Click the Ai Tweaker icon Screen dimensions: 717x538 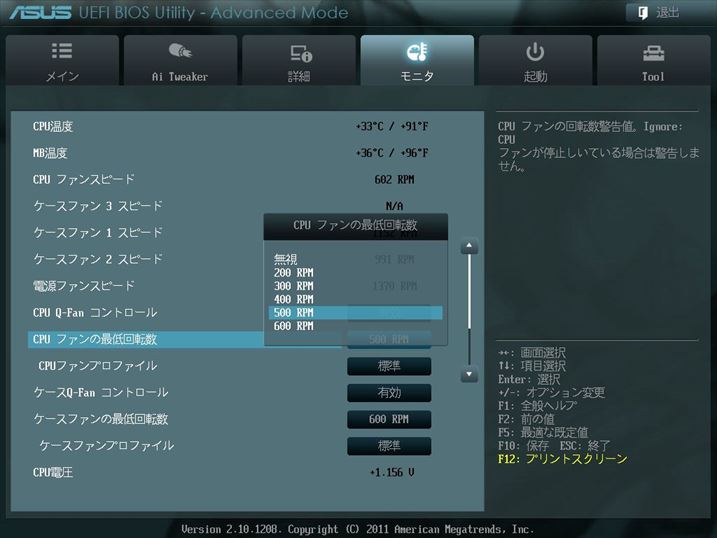180,52
